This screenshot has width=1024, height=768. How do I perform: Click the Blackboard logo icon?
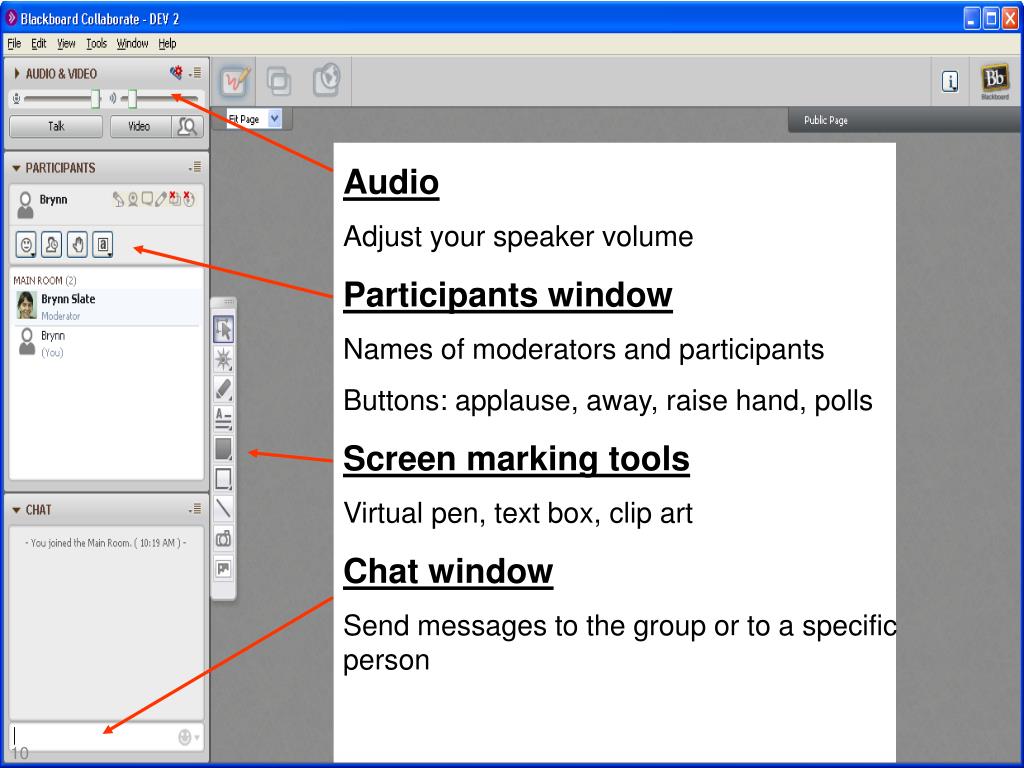click(995, 81)
